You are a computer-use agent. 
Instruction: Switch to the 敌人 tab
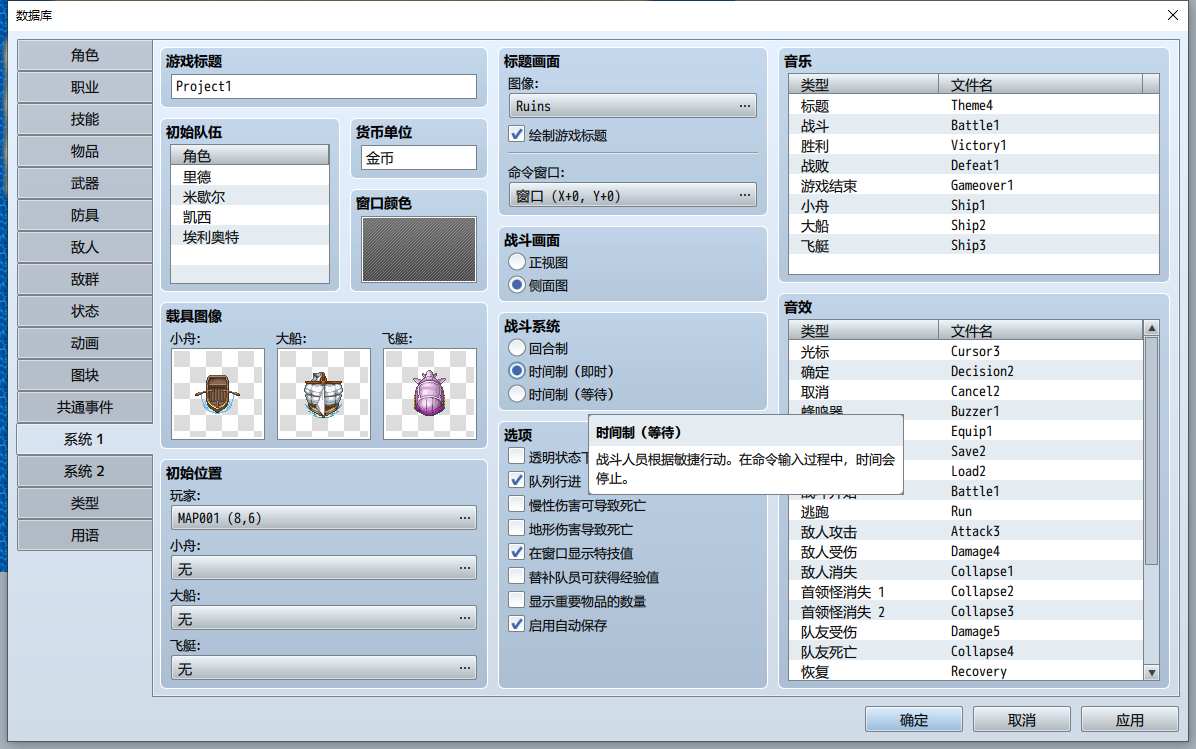coord(85,247)
